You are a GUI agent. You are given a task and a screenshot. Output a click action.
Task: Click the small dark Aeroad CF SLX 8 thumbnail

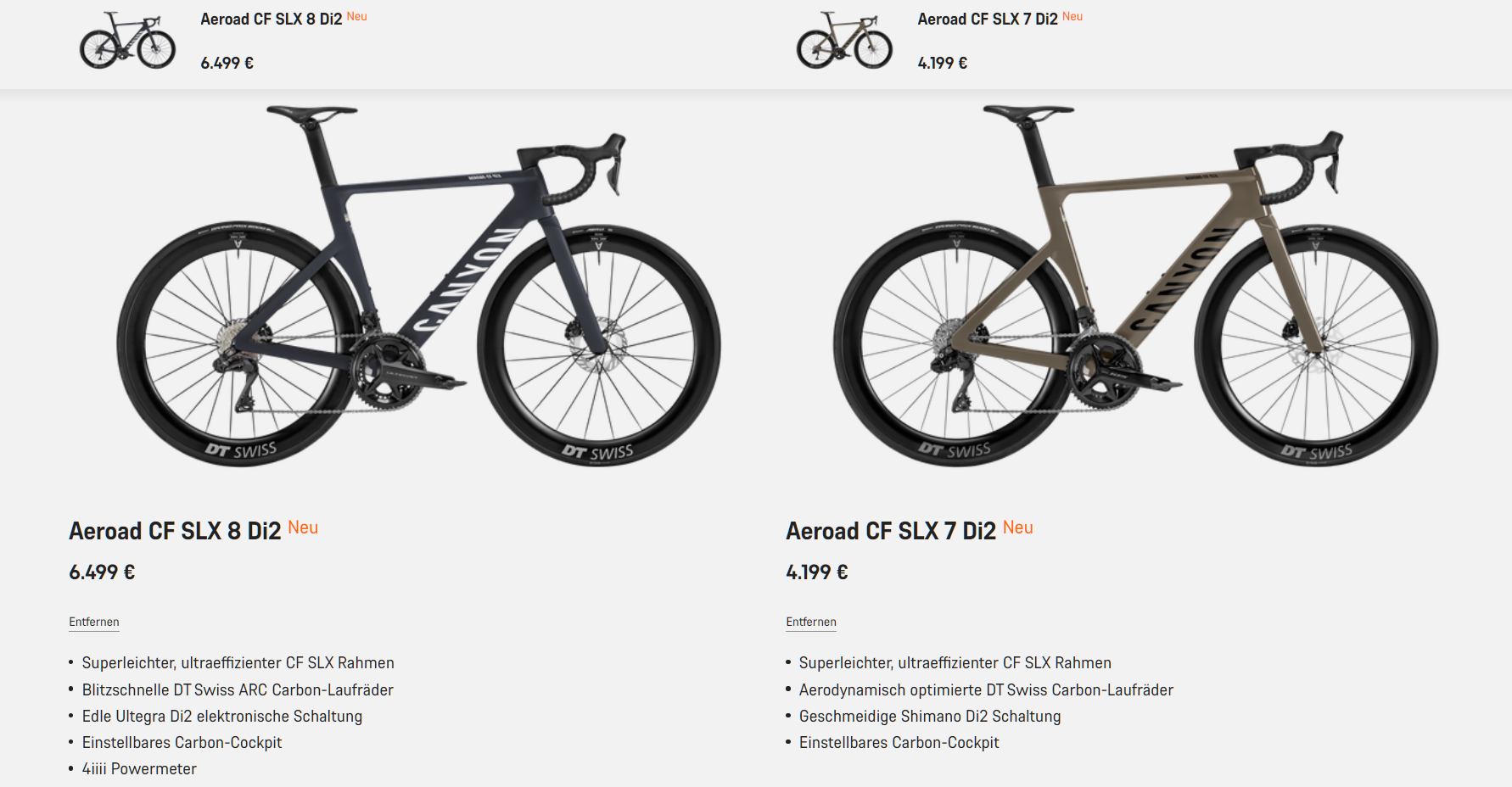pyautogui.click(x=127, y=41)
